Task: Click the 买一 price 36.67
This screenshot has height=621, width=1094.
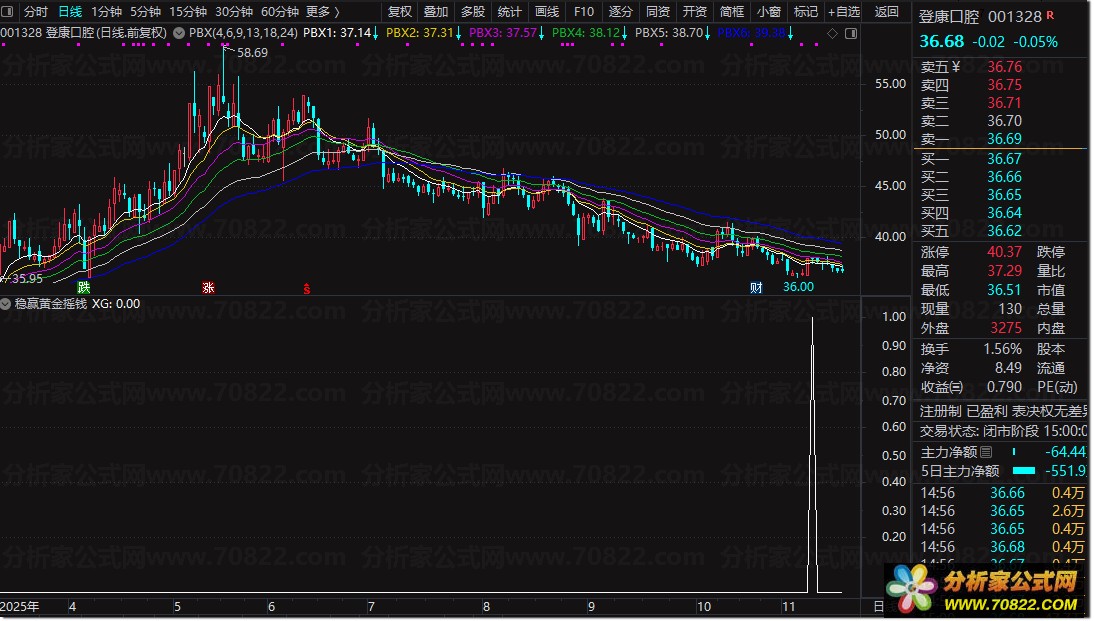Action: pos(1004,159)
